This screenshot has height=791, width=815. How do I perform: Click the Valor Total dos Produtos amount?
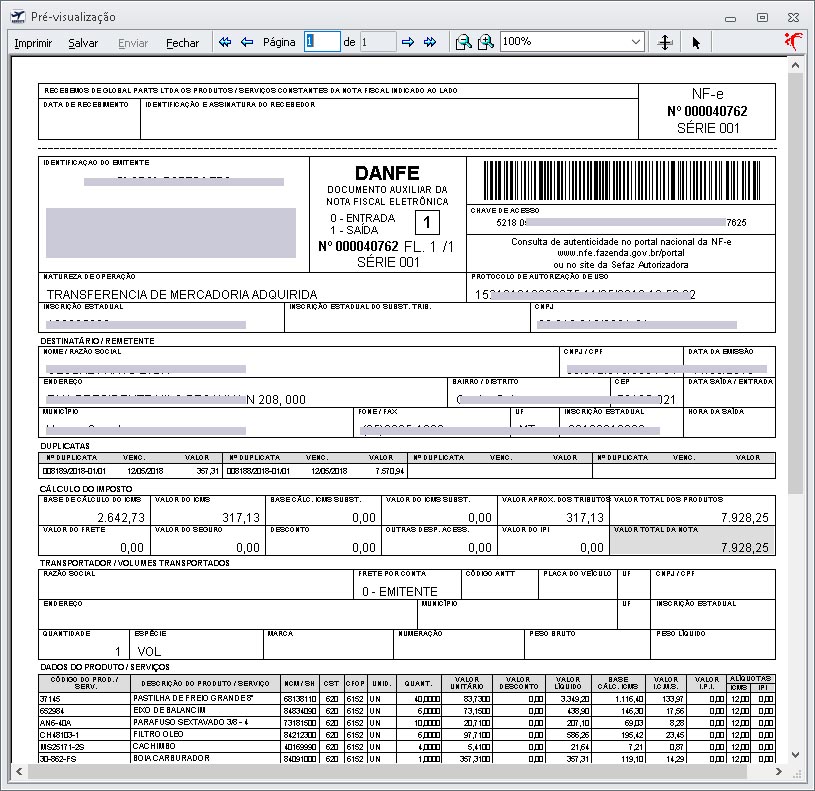744,518
